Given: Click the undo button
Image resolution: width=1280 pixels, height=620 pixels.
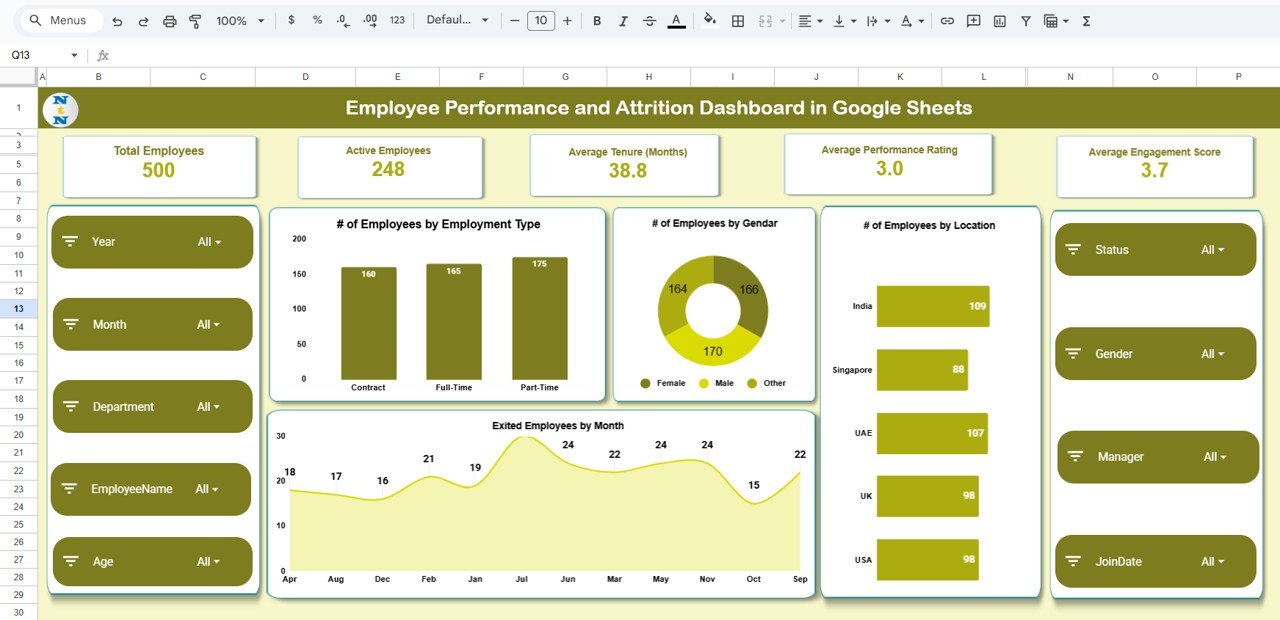Looking at the screenshot, I should coord(117,19).
